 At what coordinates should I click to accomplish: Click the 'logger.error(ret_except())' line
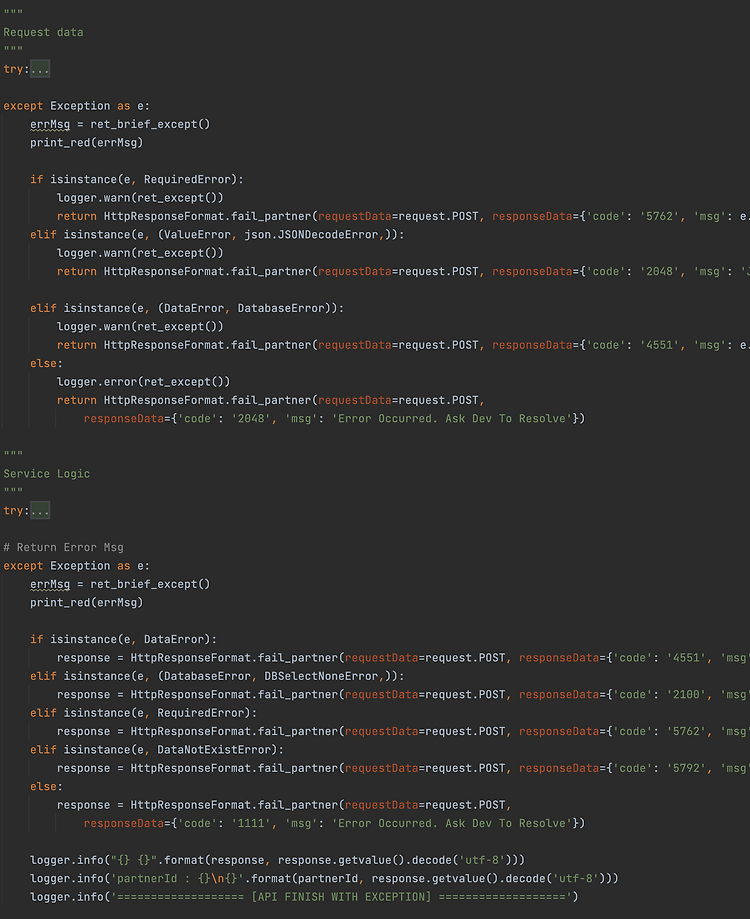click(144, 382)
